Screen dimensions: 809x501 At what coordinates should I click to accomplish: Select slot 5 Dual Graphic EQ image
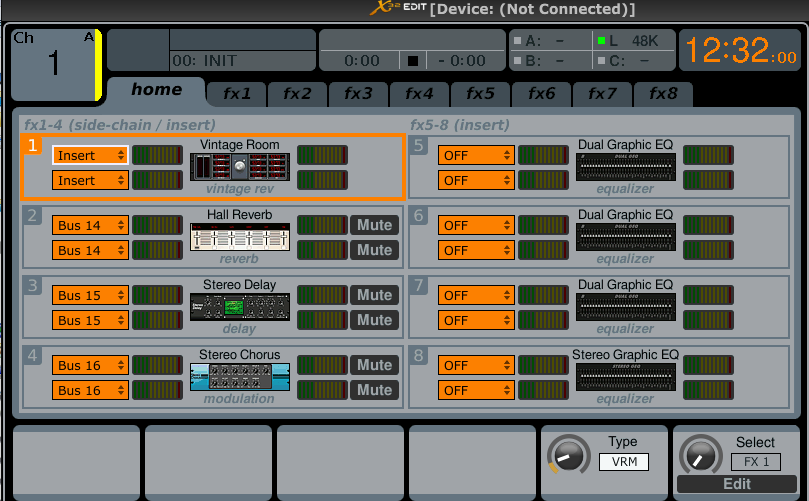[626, 167]
